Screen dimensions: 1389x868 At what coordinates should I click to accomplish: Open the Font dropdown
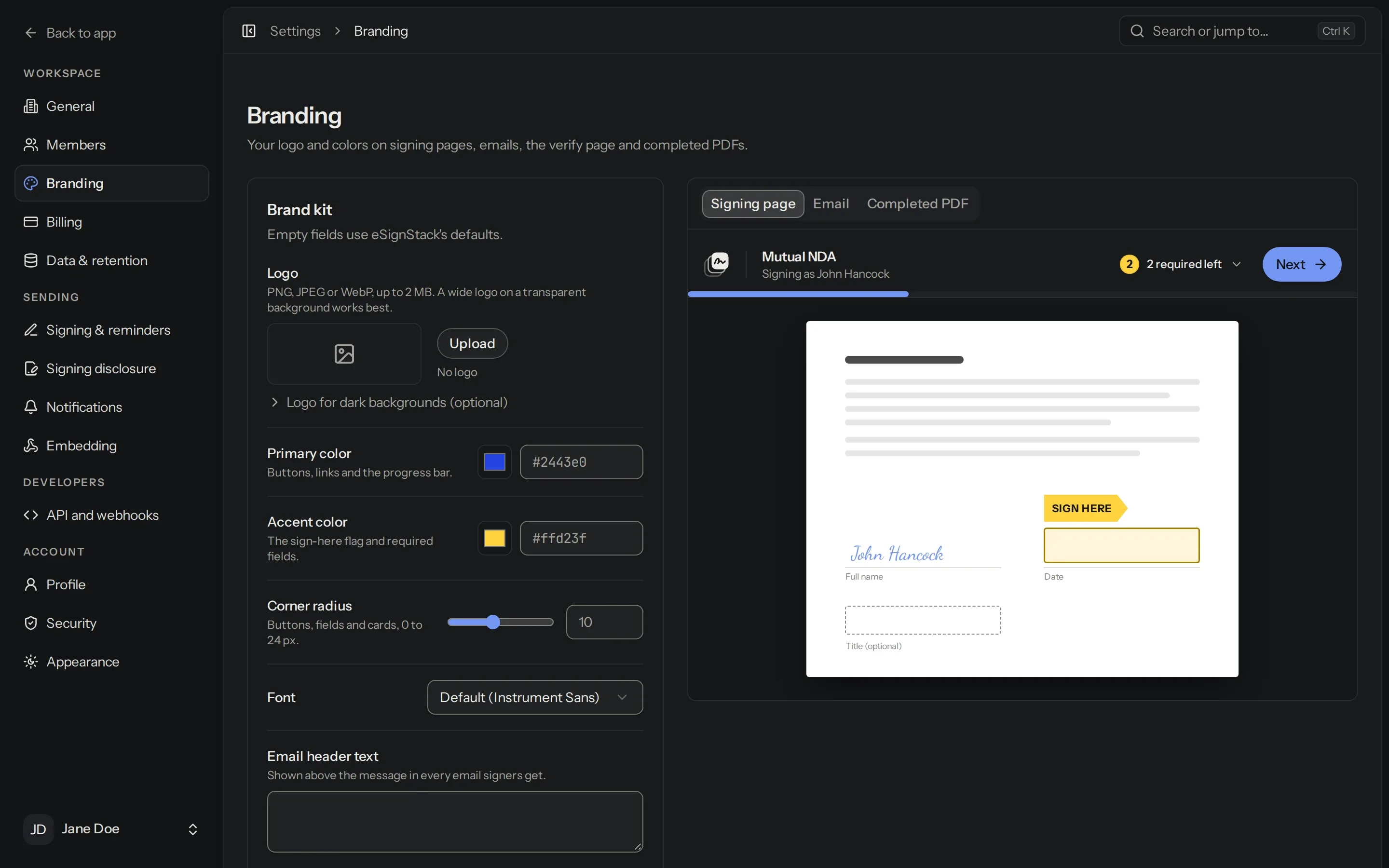(x=535, y=697)
